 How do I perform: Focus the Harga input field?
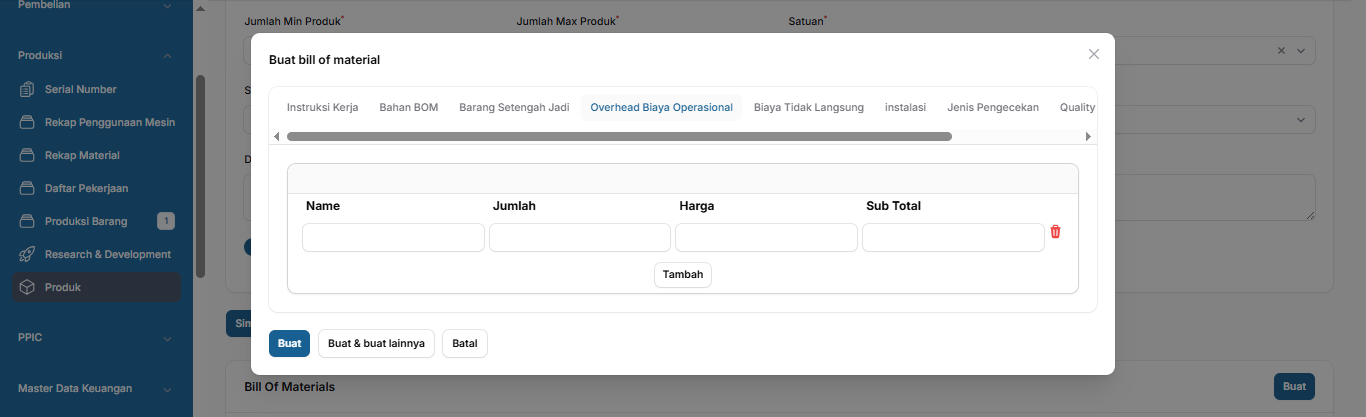[766, 237]
